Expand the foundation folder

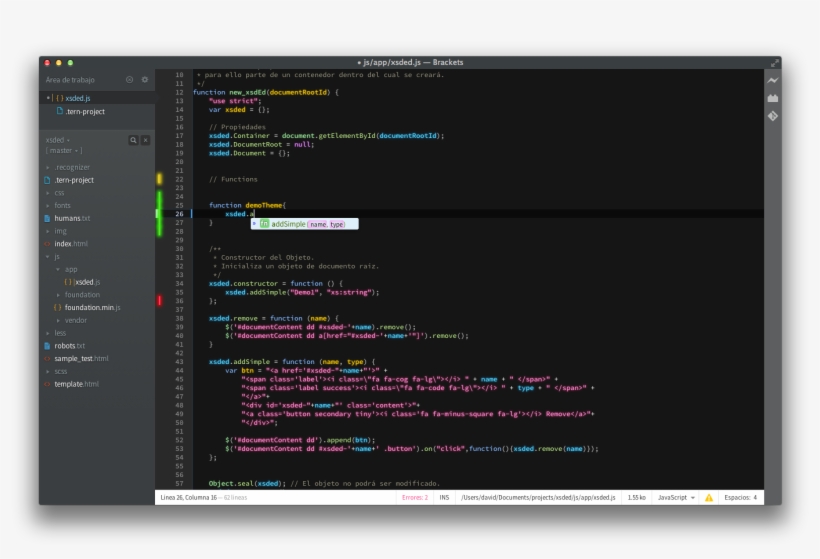(58, 295)
